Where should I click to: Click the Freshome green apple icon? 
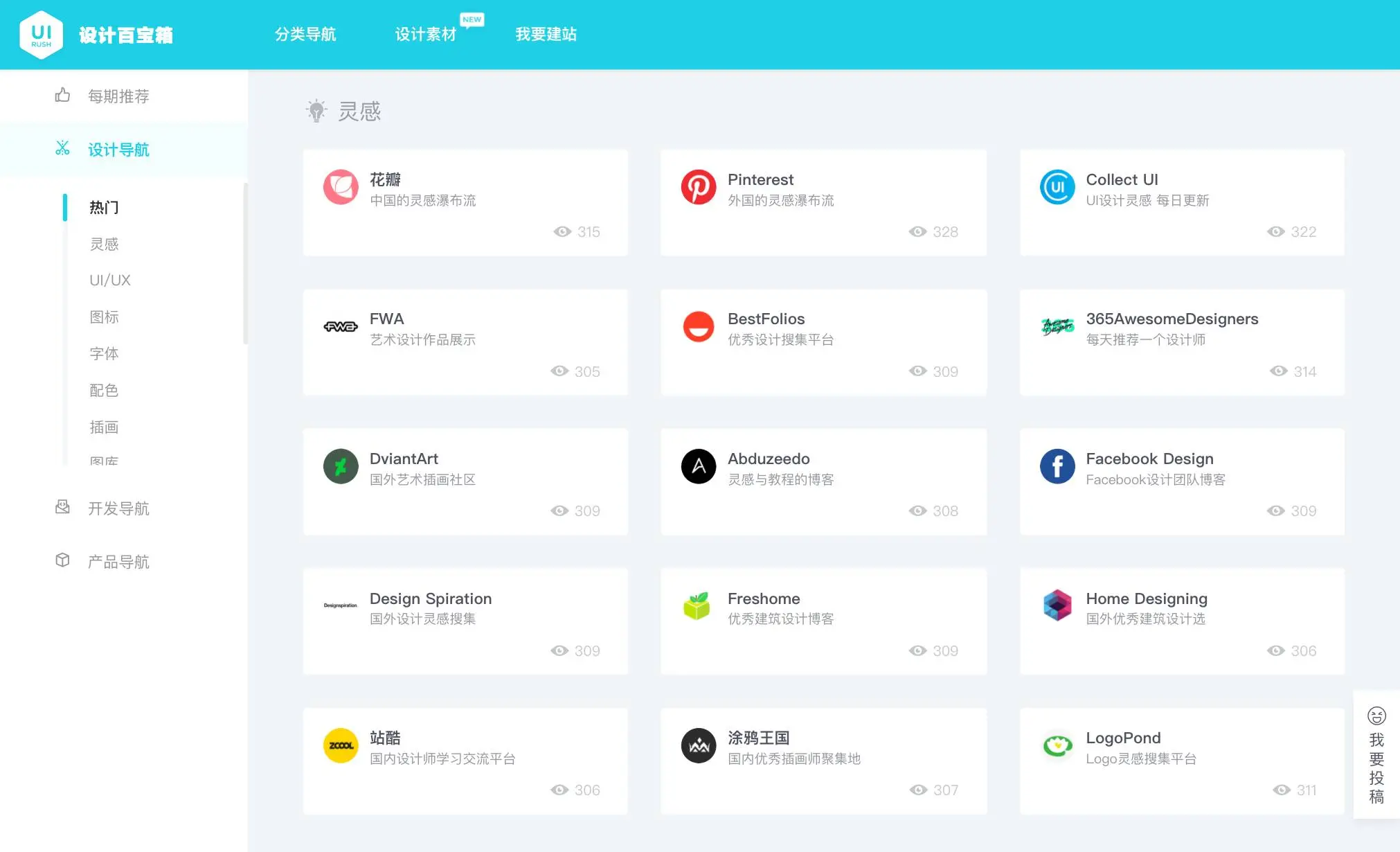[x=698, y=606]
